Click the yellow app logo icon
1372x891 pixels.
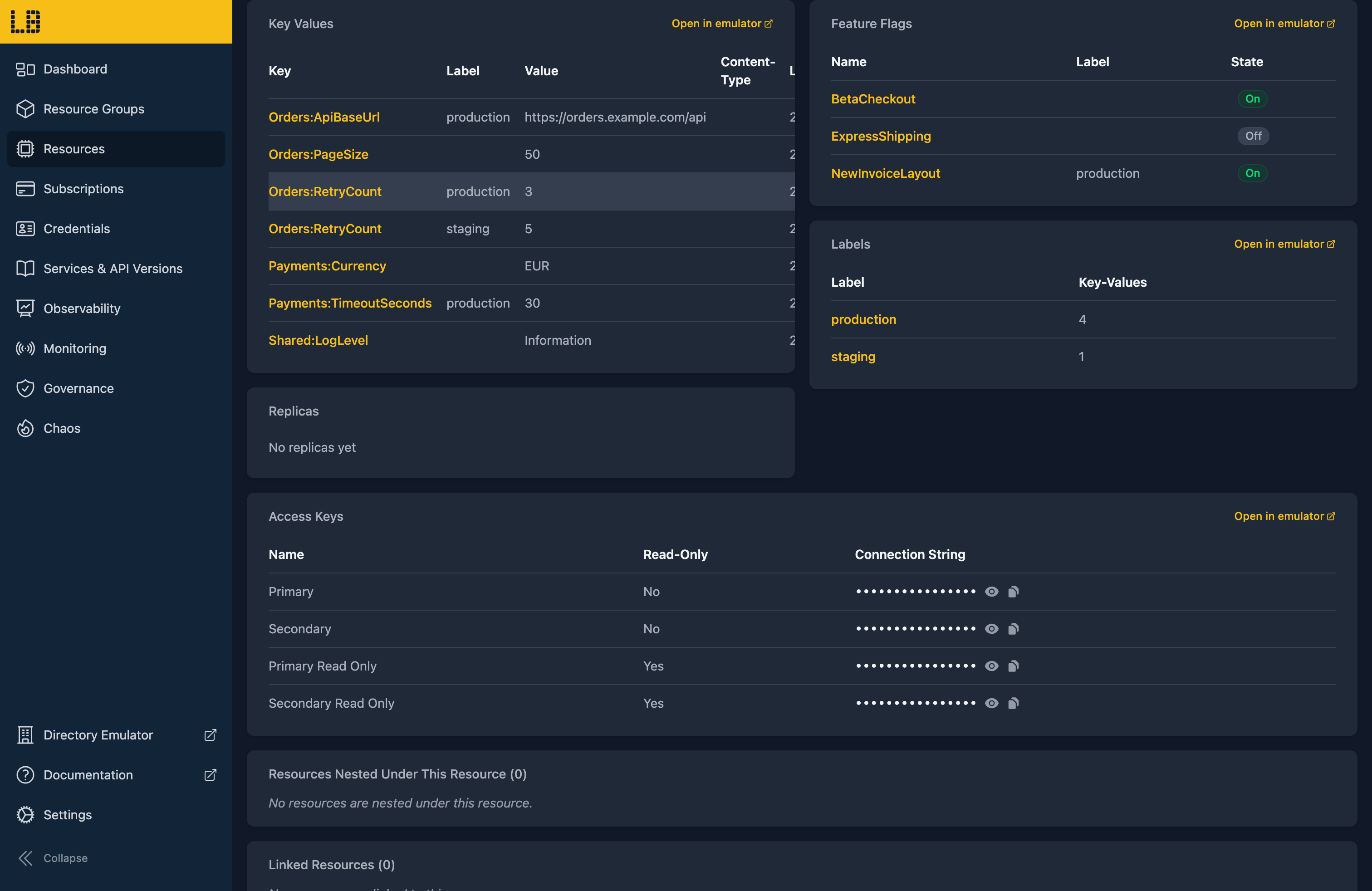tap(25, 21)
